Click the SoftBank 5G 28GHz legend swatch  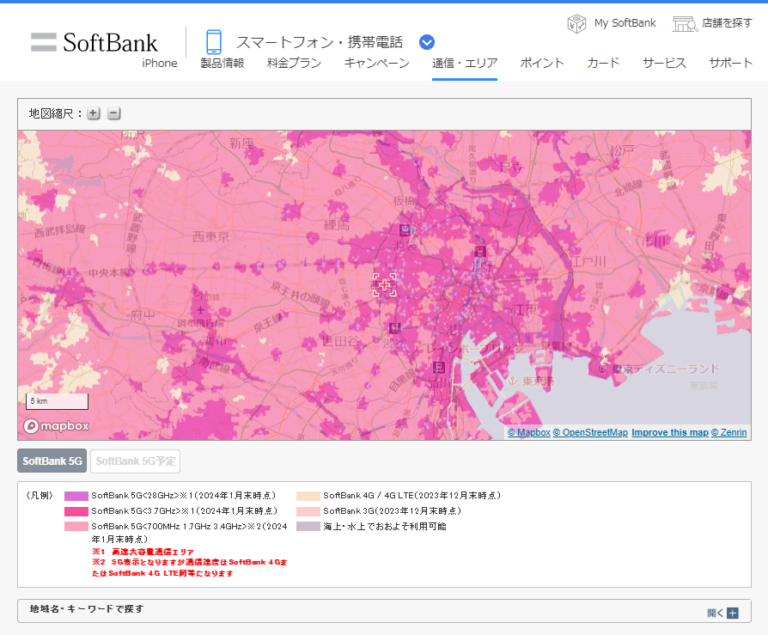(76, 496)
